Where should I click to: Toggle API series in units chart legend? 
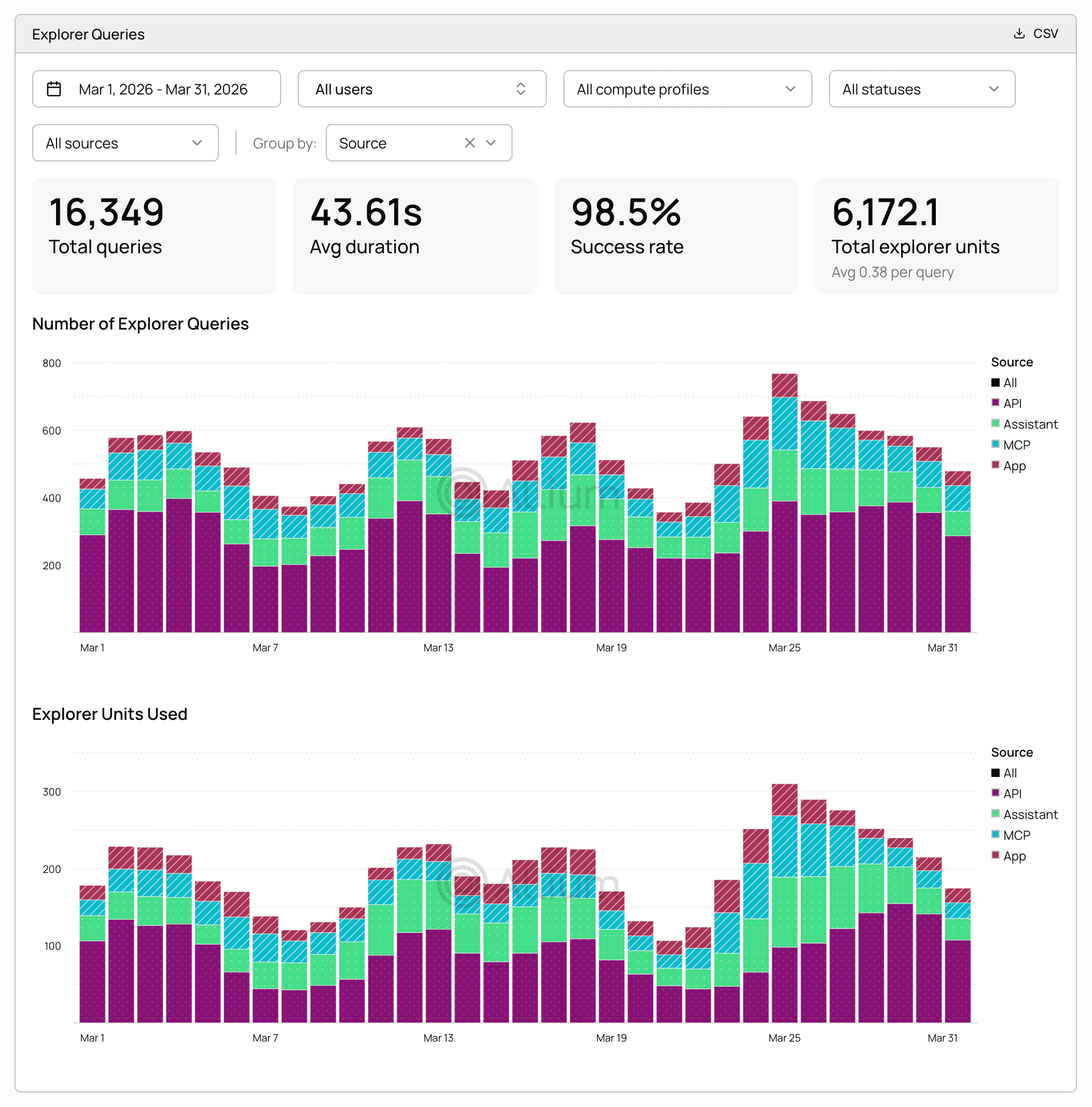pos(1011,794)
